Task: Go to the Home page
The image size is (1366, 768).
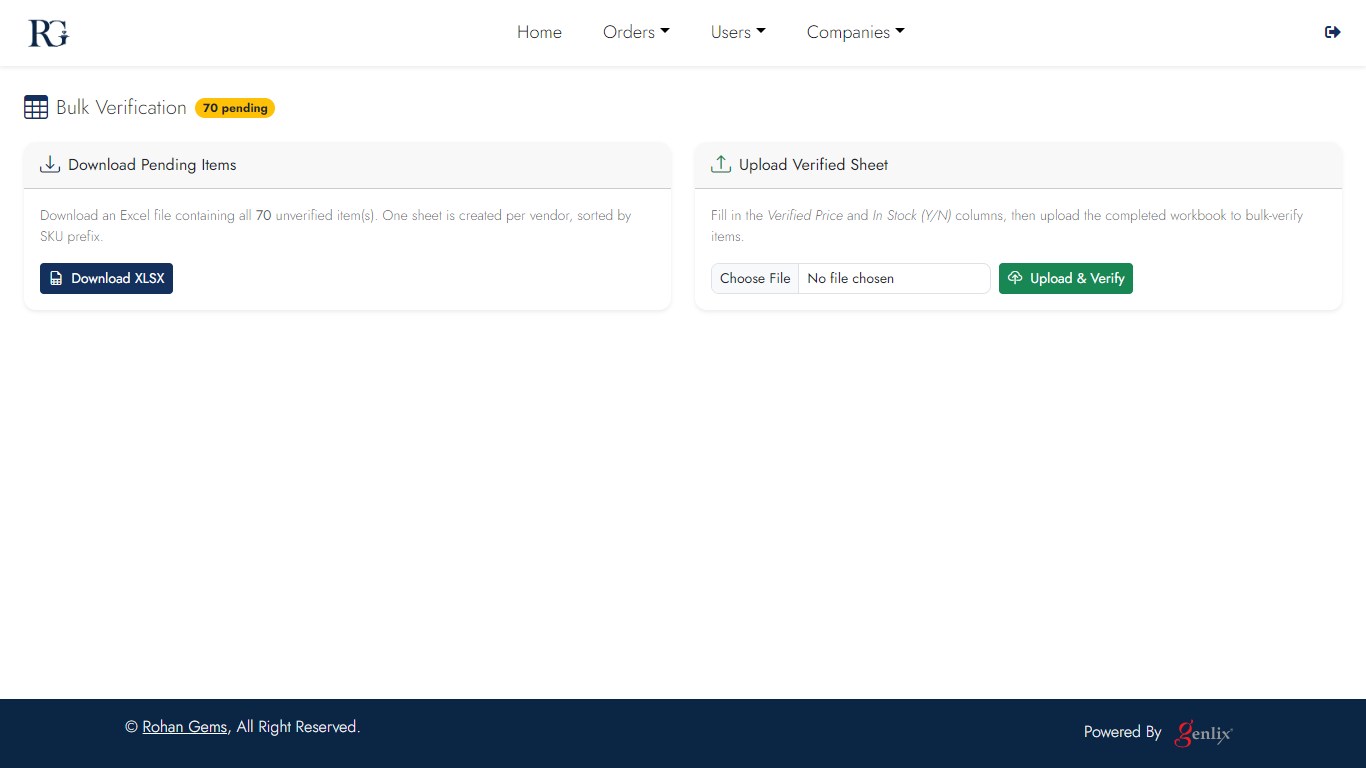Action: click(539, 32)
